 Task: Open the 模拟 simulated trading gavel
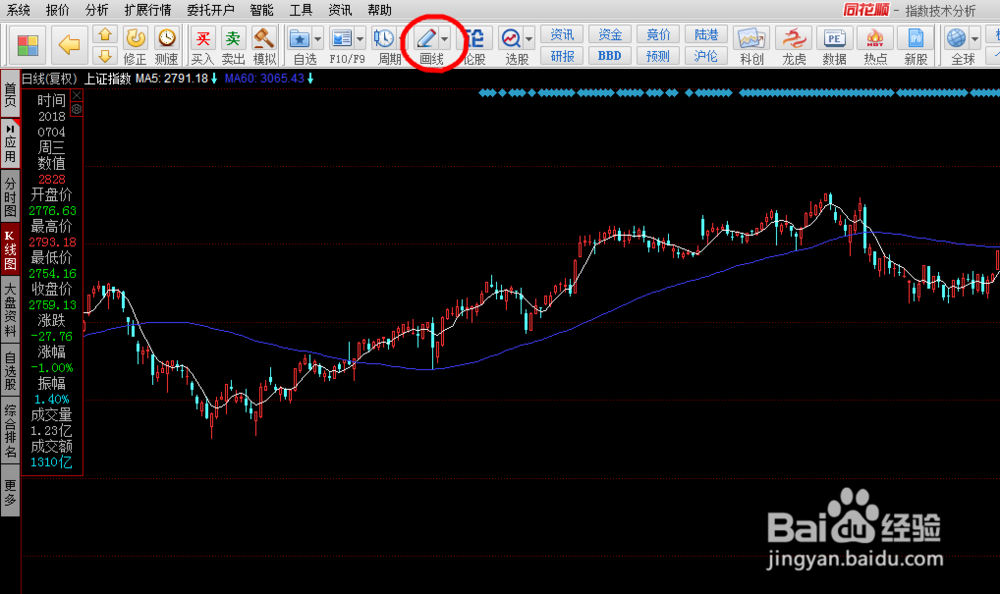[264, 46]
